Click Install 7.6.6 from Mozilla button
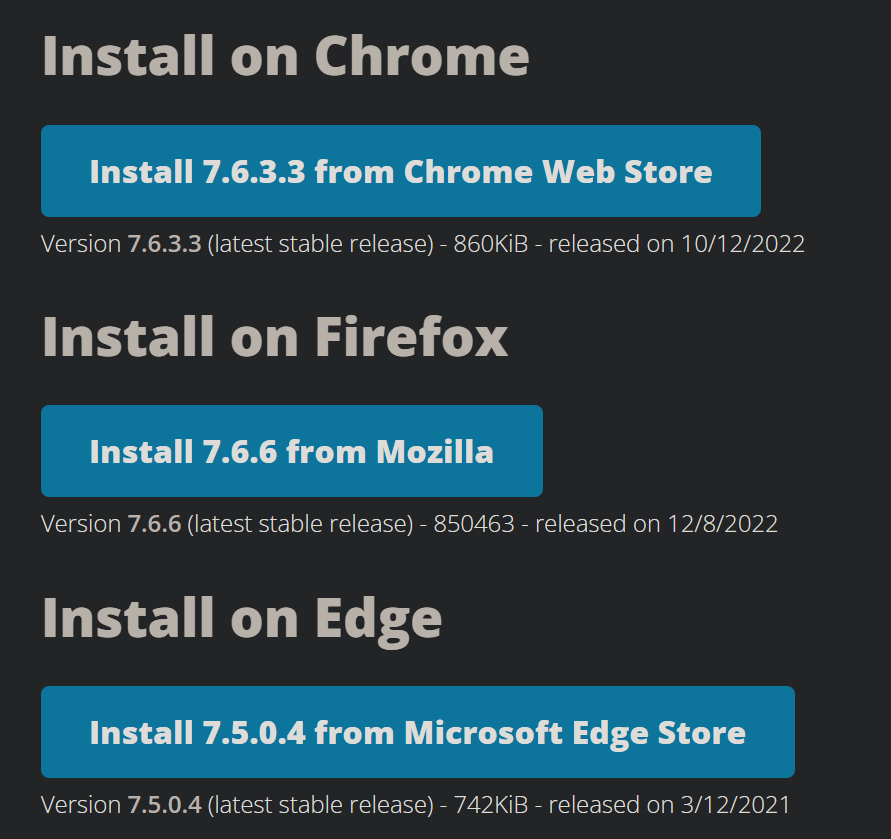 (291, 451)
